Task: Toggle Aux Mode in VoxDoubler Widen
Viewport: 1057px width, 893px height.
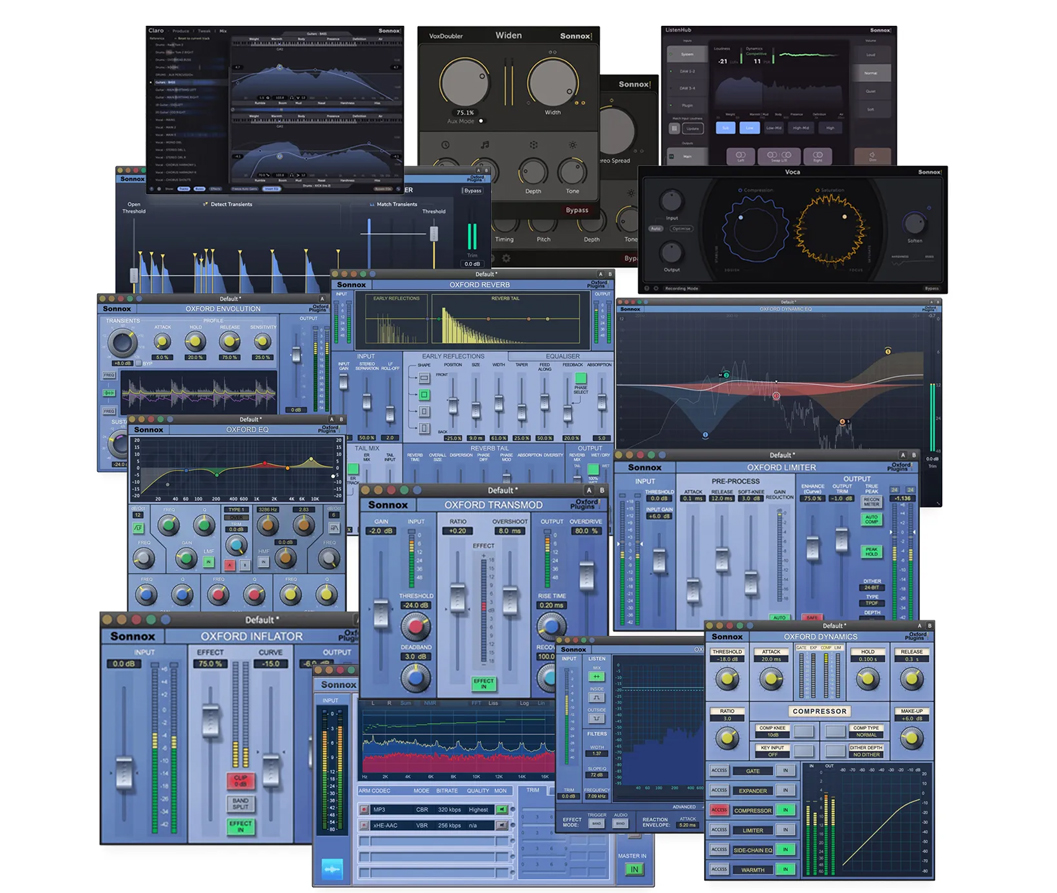Action: [x=481, y=121]
